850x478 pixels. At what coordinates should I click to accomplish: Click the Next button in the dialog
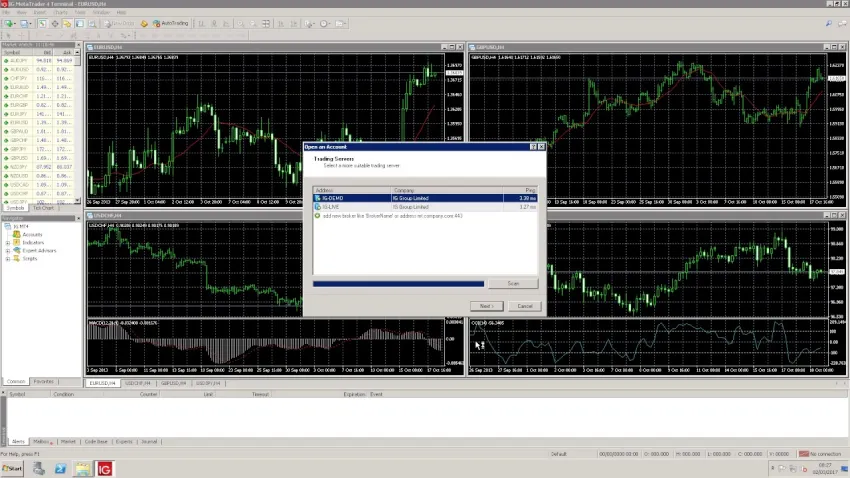pyautogui.click(x=486, y=306)
